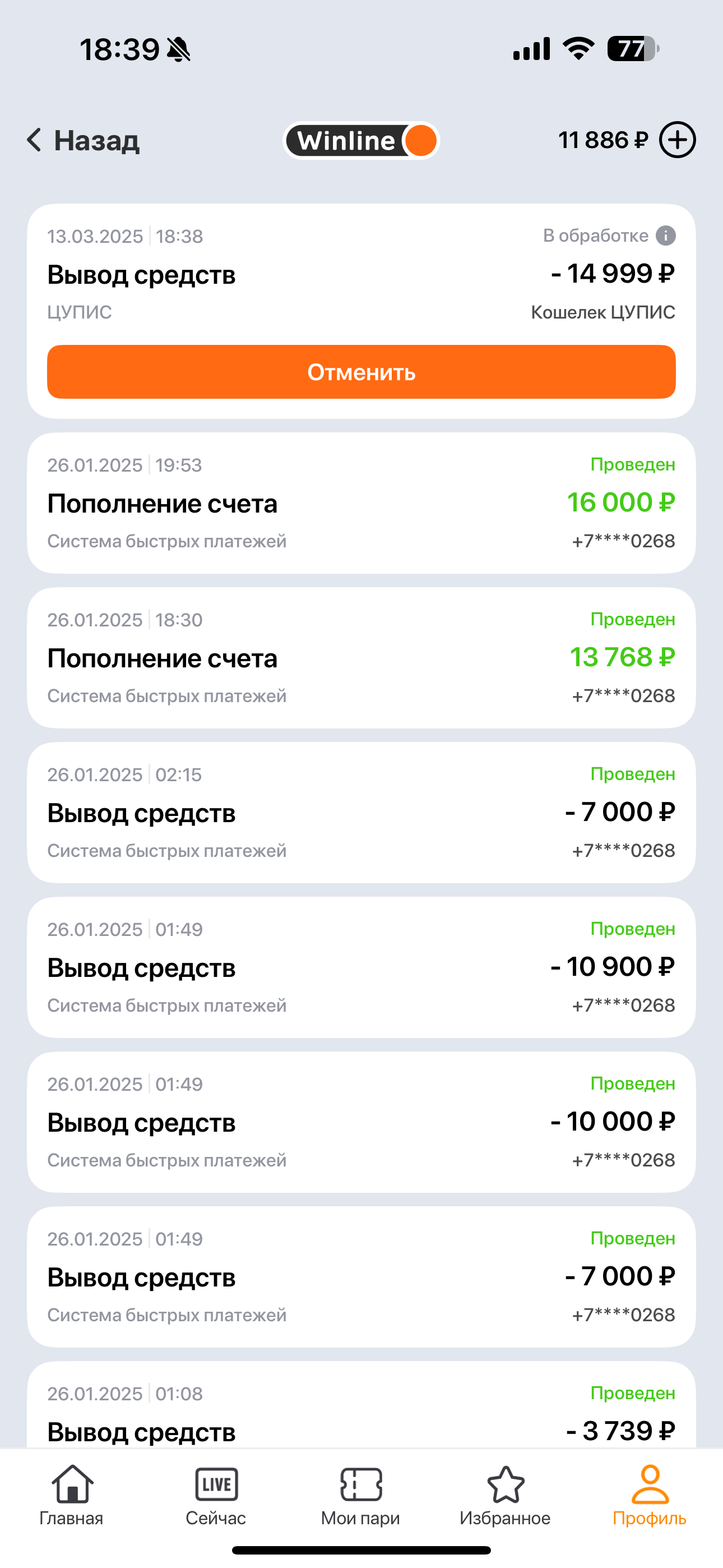Open the 10 900 ₽ withdrawal entry
The width and height of the screenshot is (723, 1568).
(x=361, y=967)
